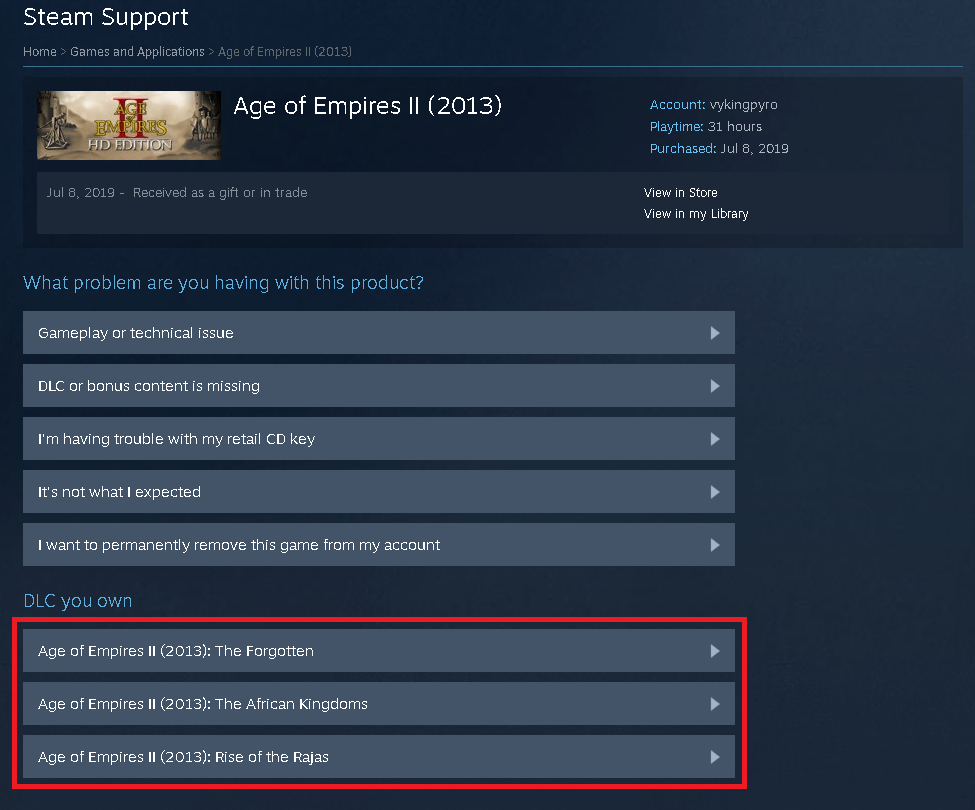Click arrow icon on retail CD key row
The width and height of the screenshot is (975, 810).
715,439
